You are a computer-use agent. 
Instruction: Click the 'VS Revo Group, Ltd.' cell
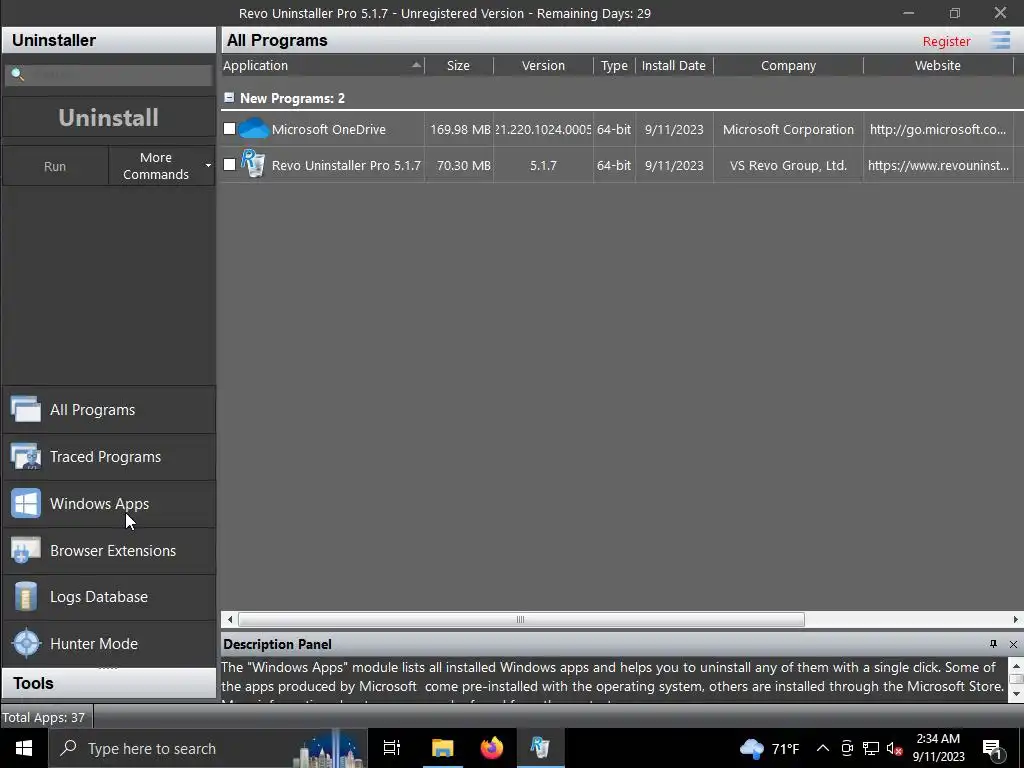[788, 165]
